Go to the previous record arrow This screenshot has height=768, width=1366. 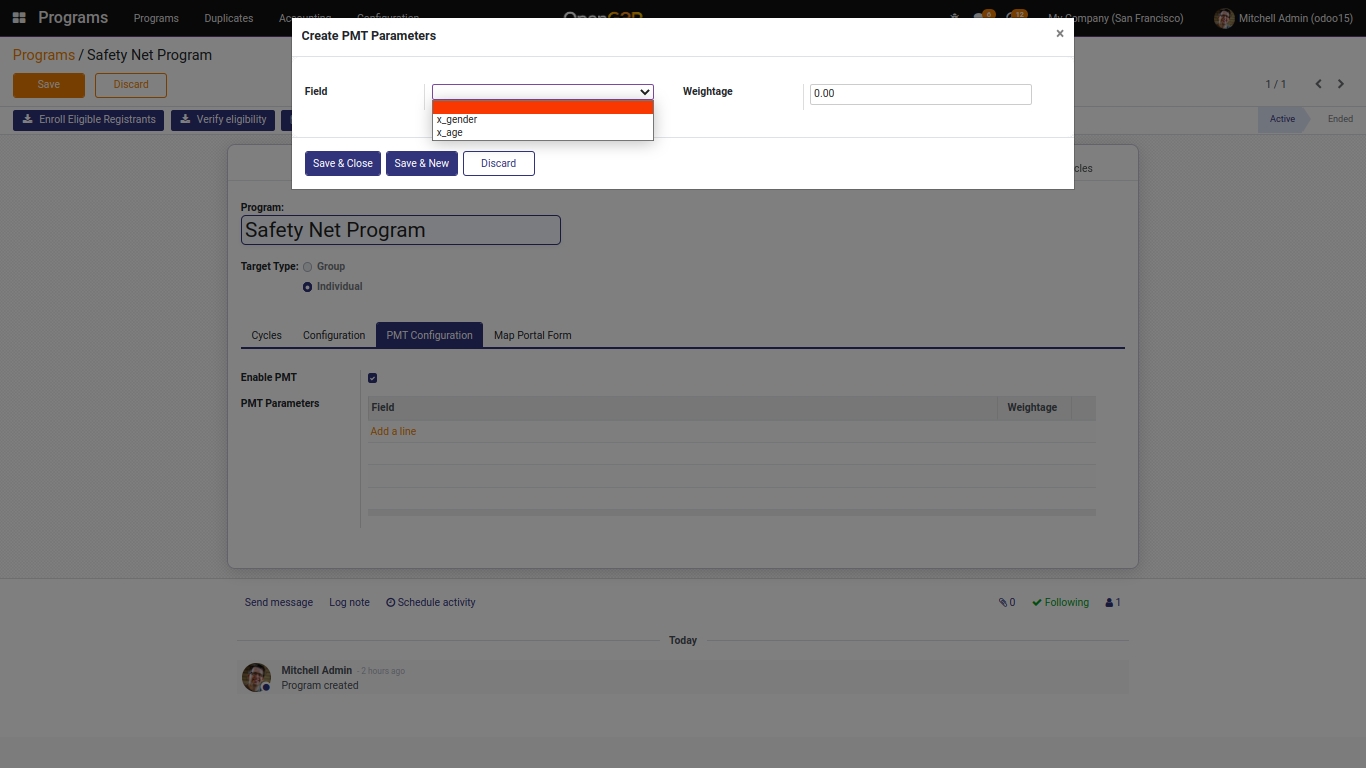1318,84
